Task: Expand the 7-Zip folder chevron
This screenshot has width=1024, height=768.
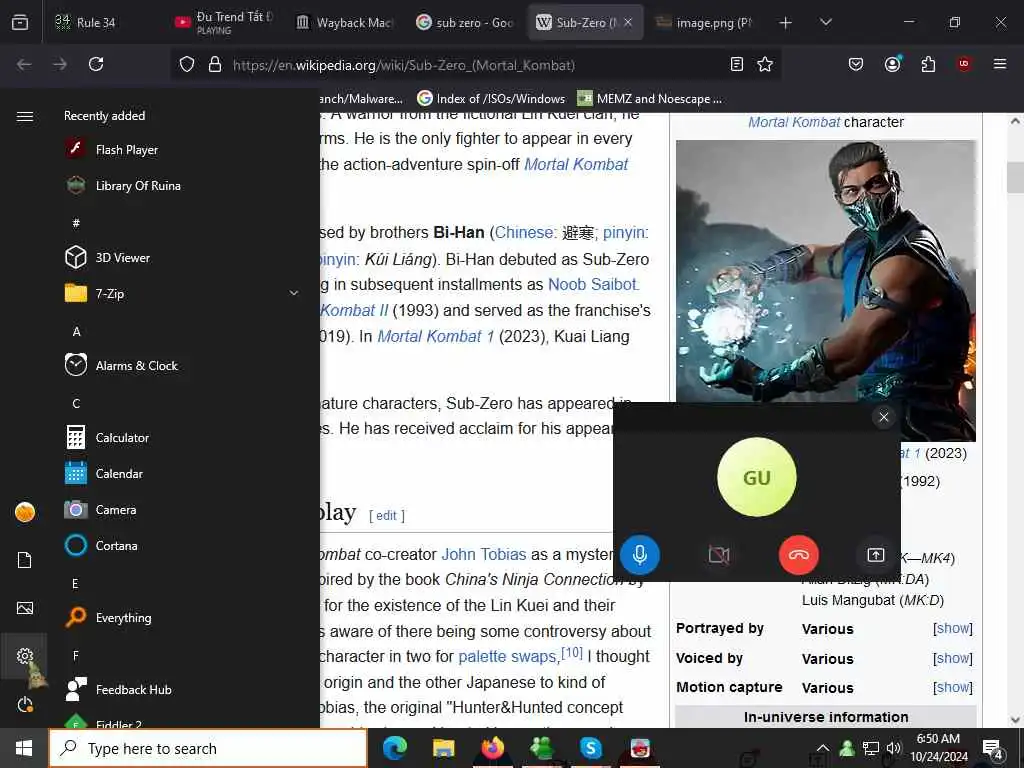Action: tap(294, 293)
